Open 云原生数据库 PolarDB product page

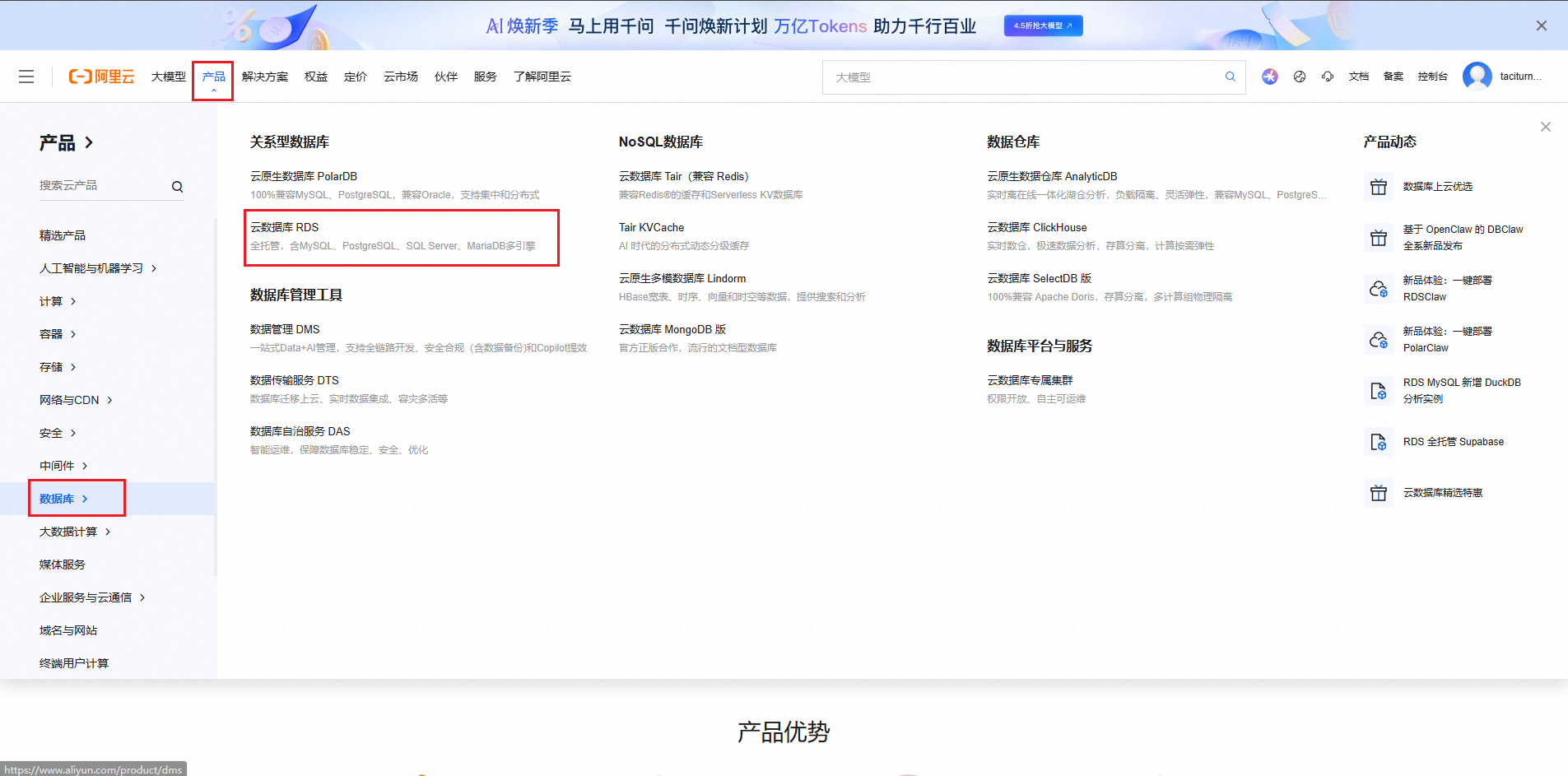304,176
